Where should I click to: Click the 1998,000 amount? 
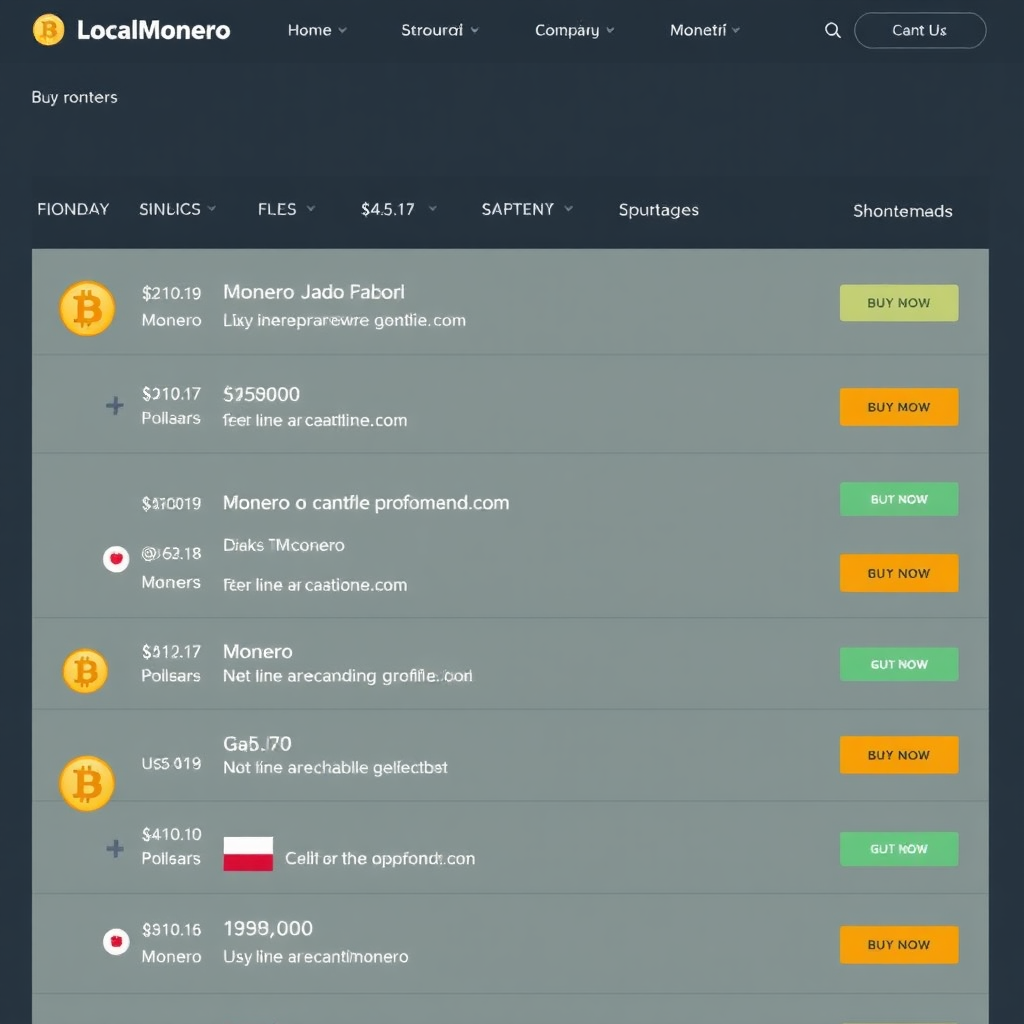pos(268,929)
